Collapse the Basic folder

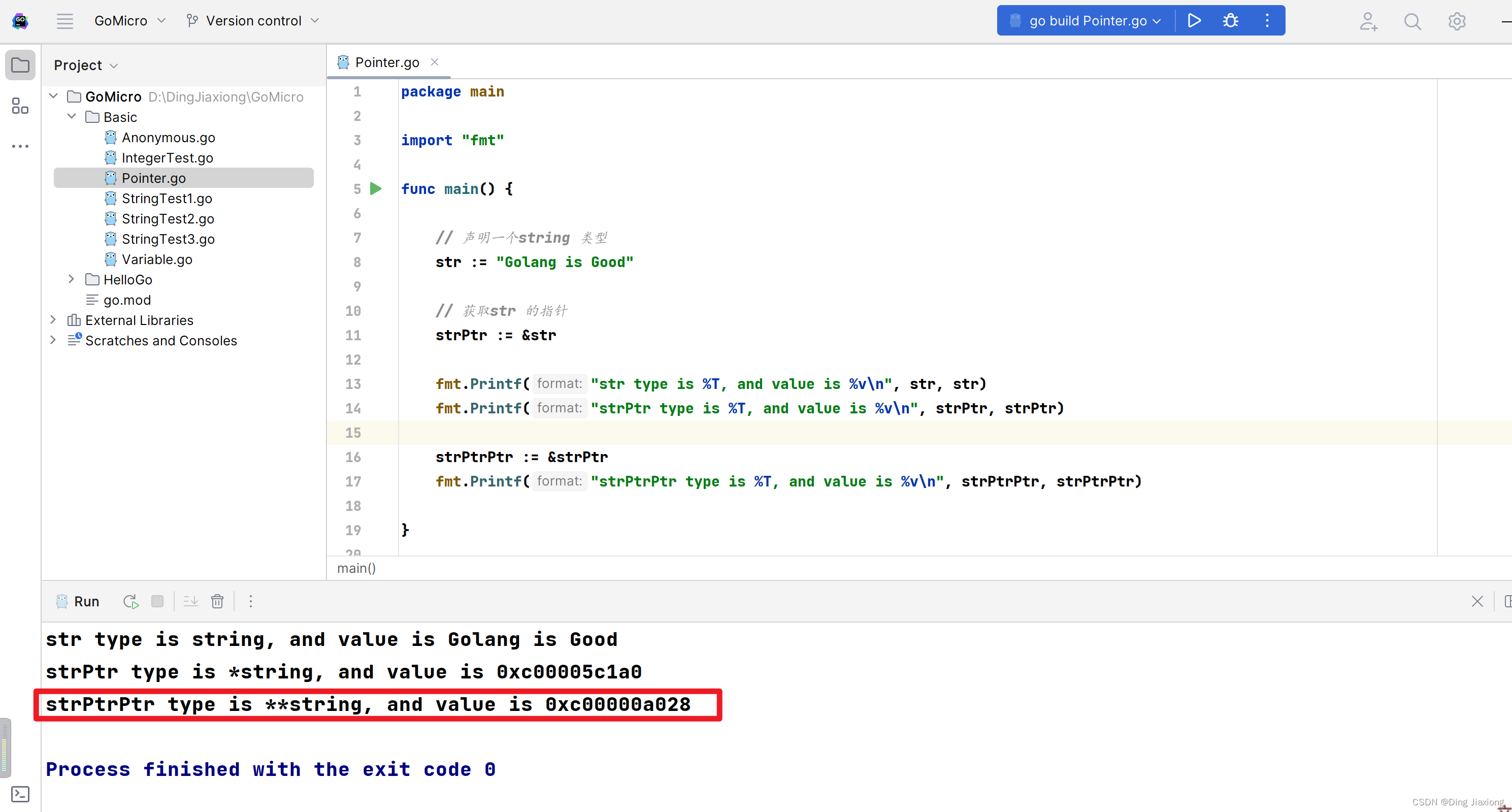pyautogui.click(x=72, y=116)
